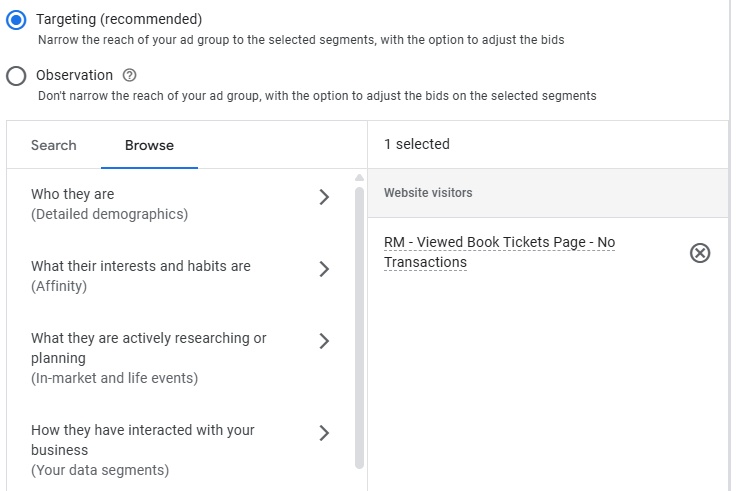This screenshot has height=491, width=736.
Task: Expand In-market and life events chevron
Action: tap(324, 341)
